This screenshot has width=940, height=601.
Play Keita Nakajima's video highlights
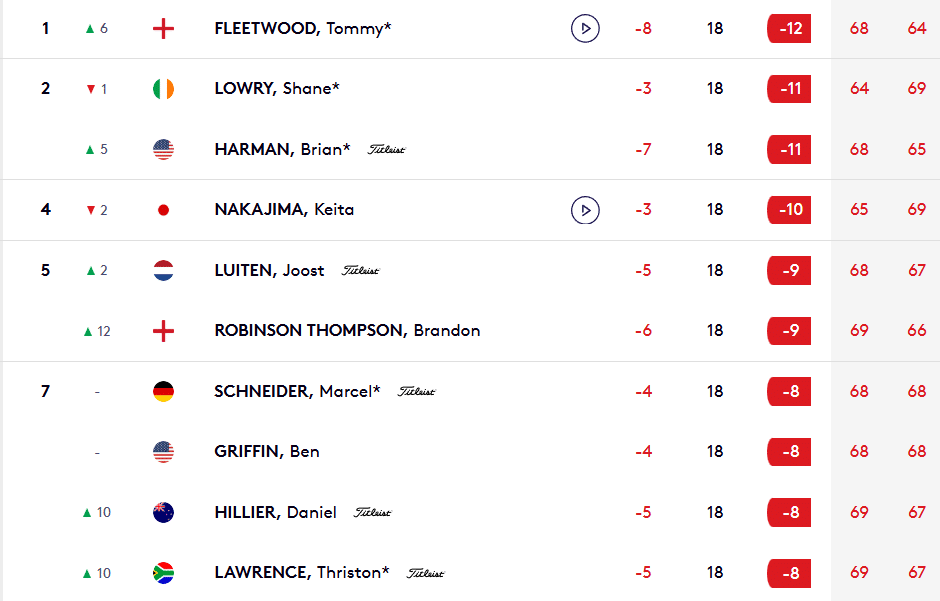[585, 210]
